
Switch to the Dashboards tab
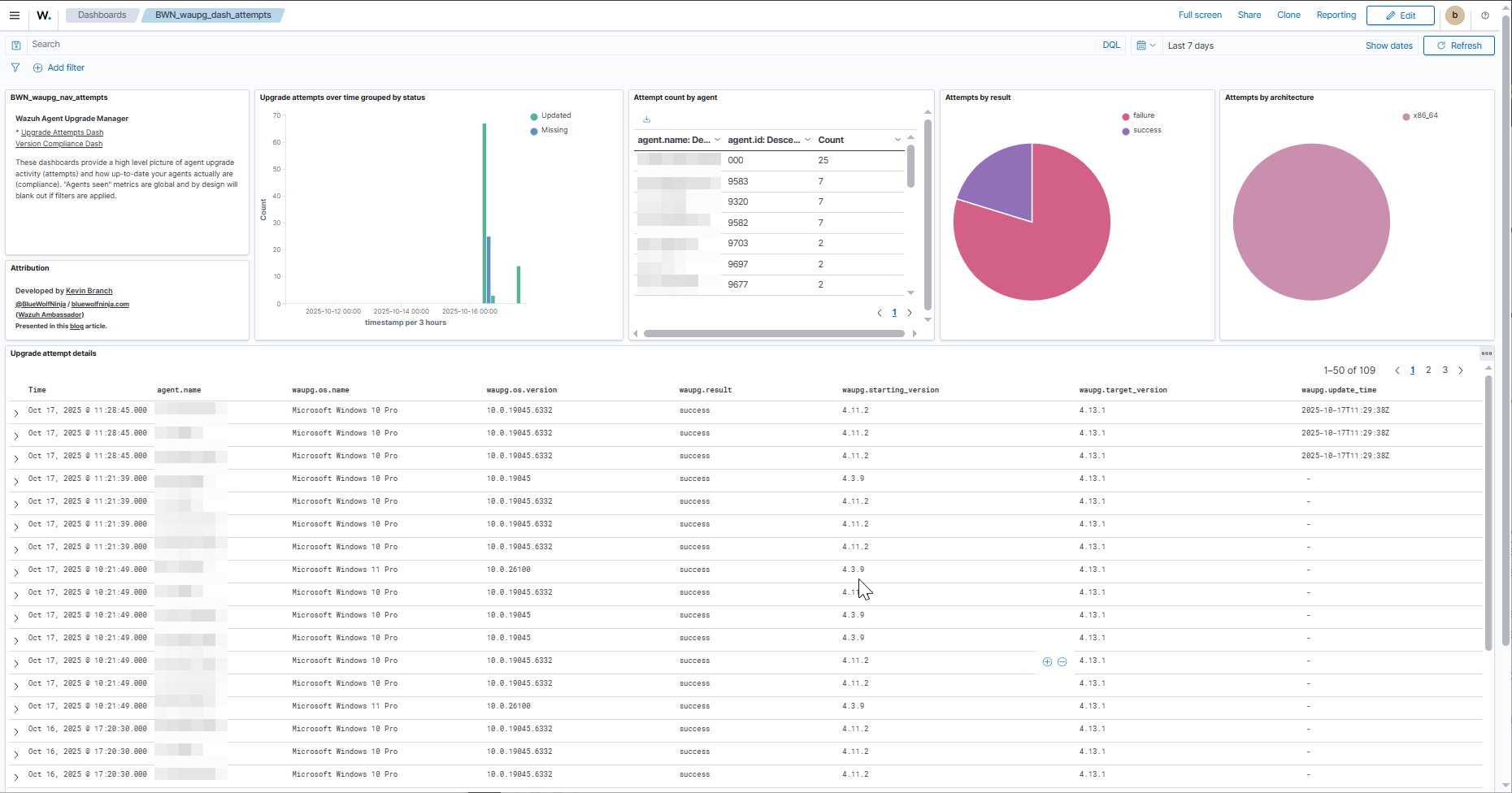tap(101, 15)
